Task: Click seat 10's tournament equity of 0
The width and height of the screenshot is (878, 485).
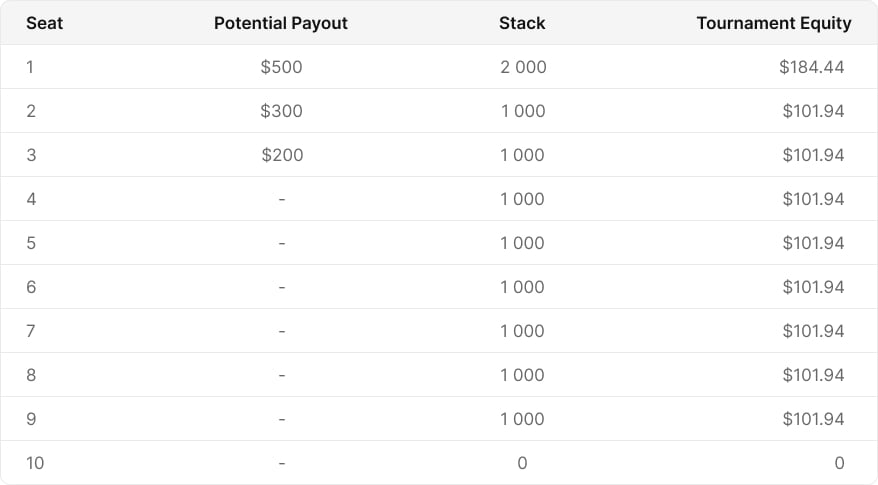Action: tap(839, 463)
